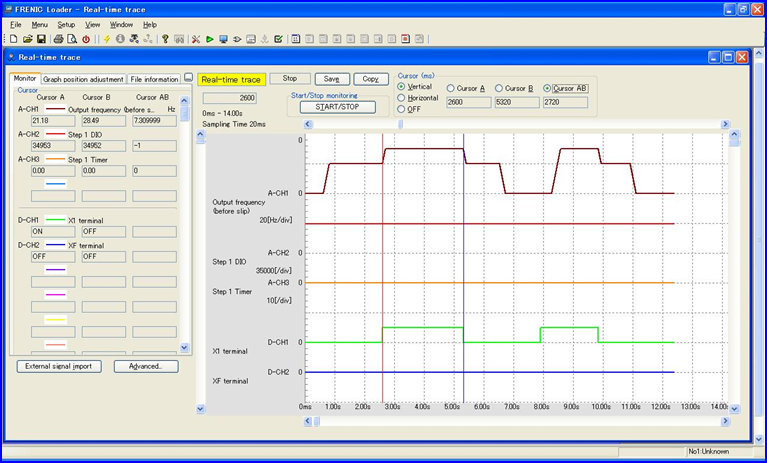Click the Save floppy disk toolbar icon

tap(41, 39)
